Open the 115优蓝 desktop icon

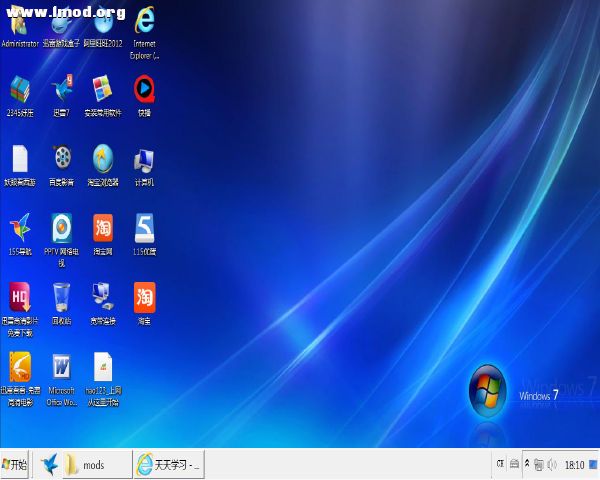[145, 228]
